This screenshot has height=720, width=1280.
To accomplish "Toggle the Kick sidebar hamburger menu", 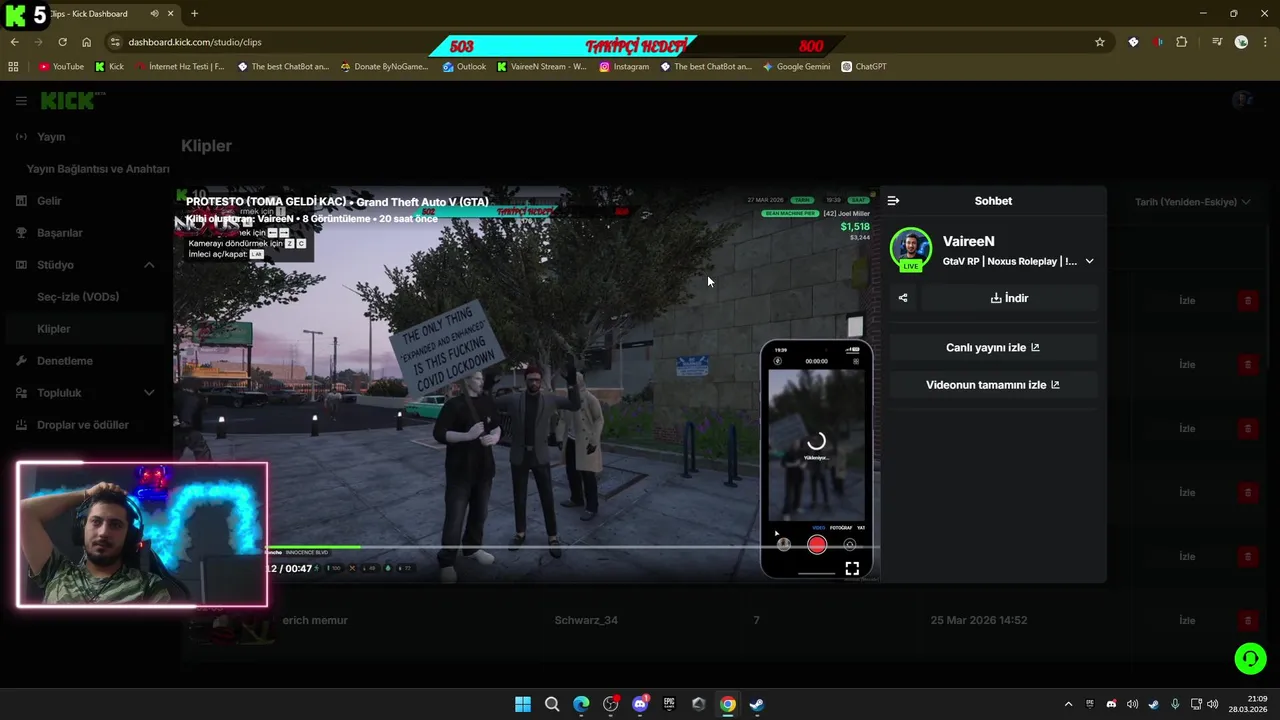I will 21,101.
